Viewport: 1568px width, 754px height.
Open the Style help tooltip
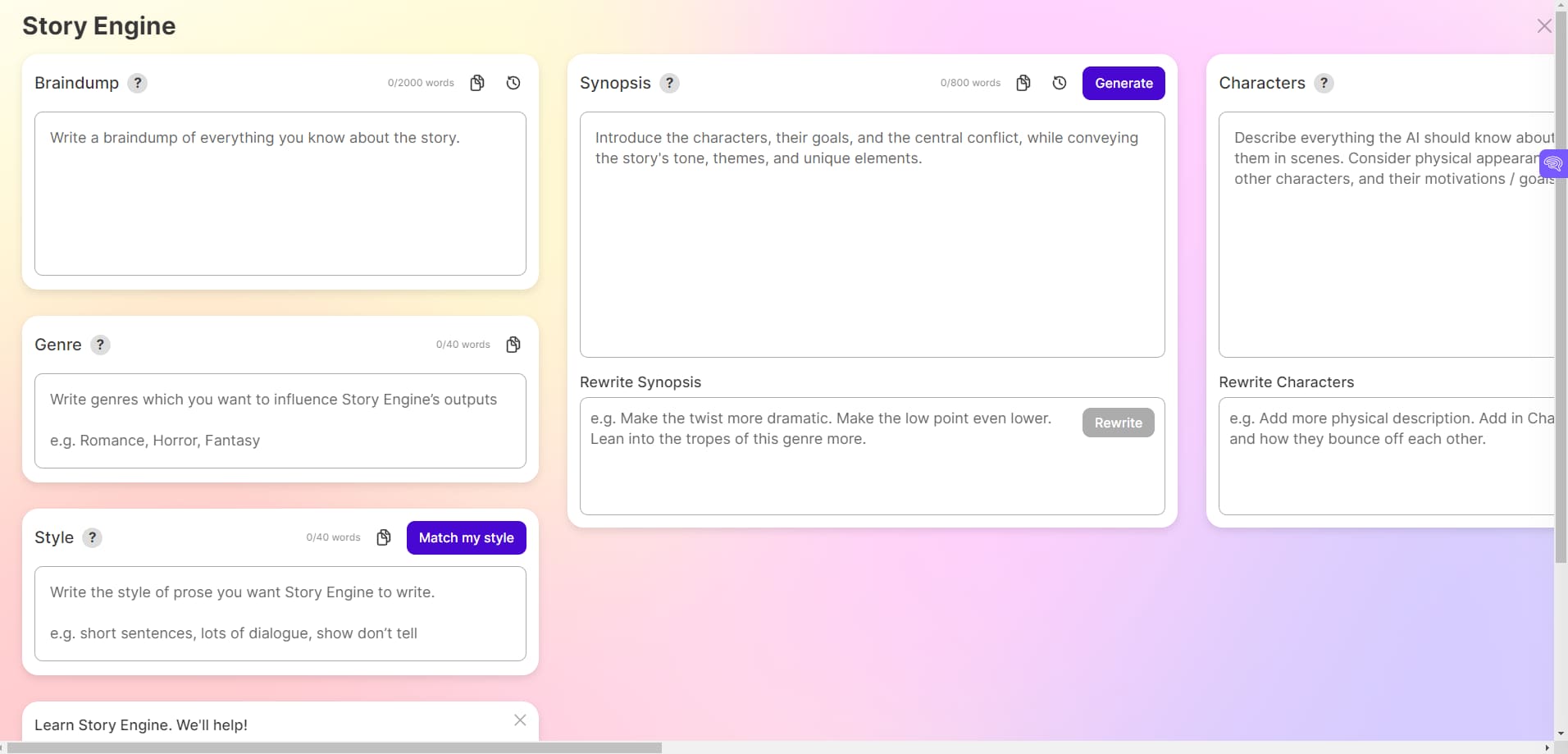coord(92,537)
